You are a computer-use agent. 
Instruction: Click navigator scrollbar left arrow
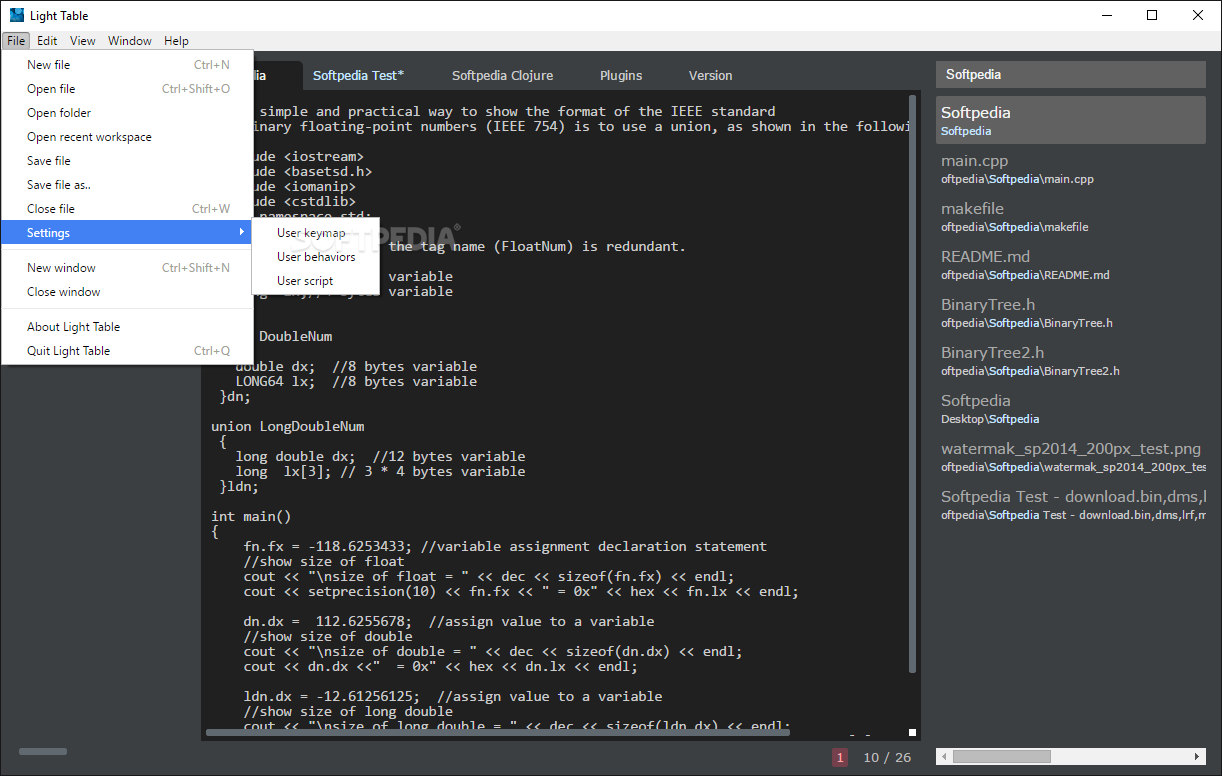pyautogui.click(x=944, y=757)
